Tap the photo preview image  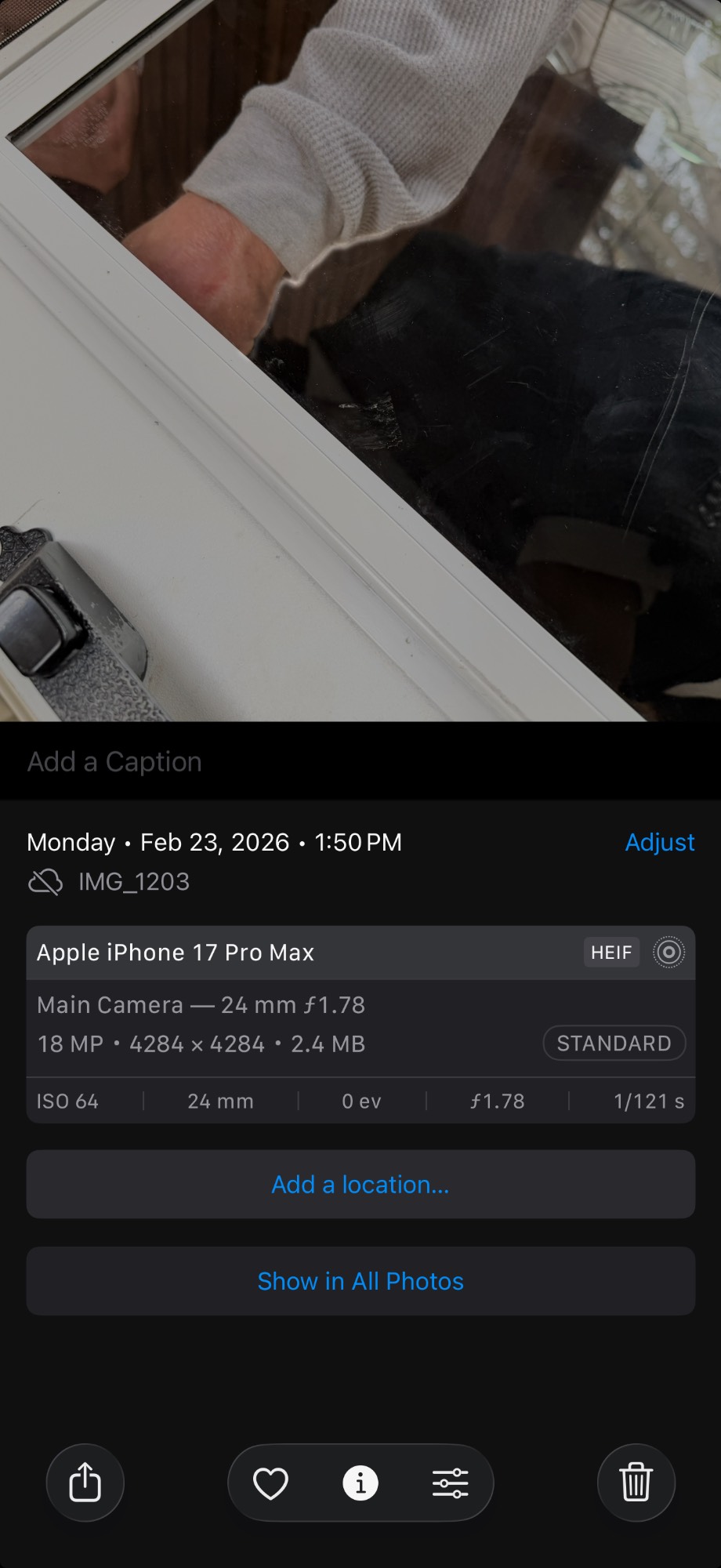pos(360,361)
